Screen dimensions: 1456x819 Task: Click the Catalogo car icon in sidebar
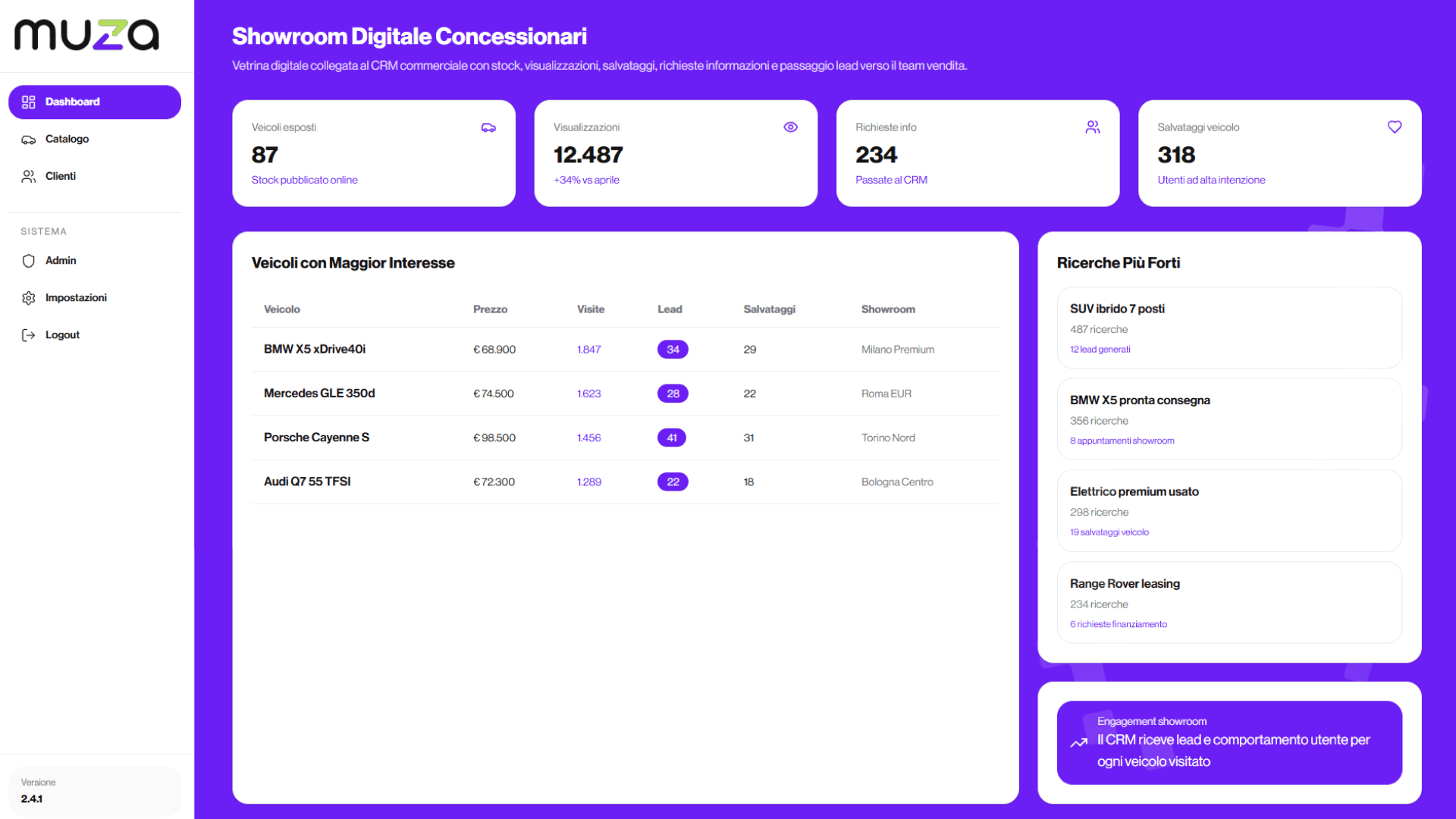pos(29,140)
